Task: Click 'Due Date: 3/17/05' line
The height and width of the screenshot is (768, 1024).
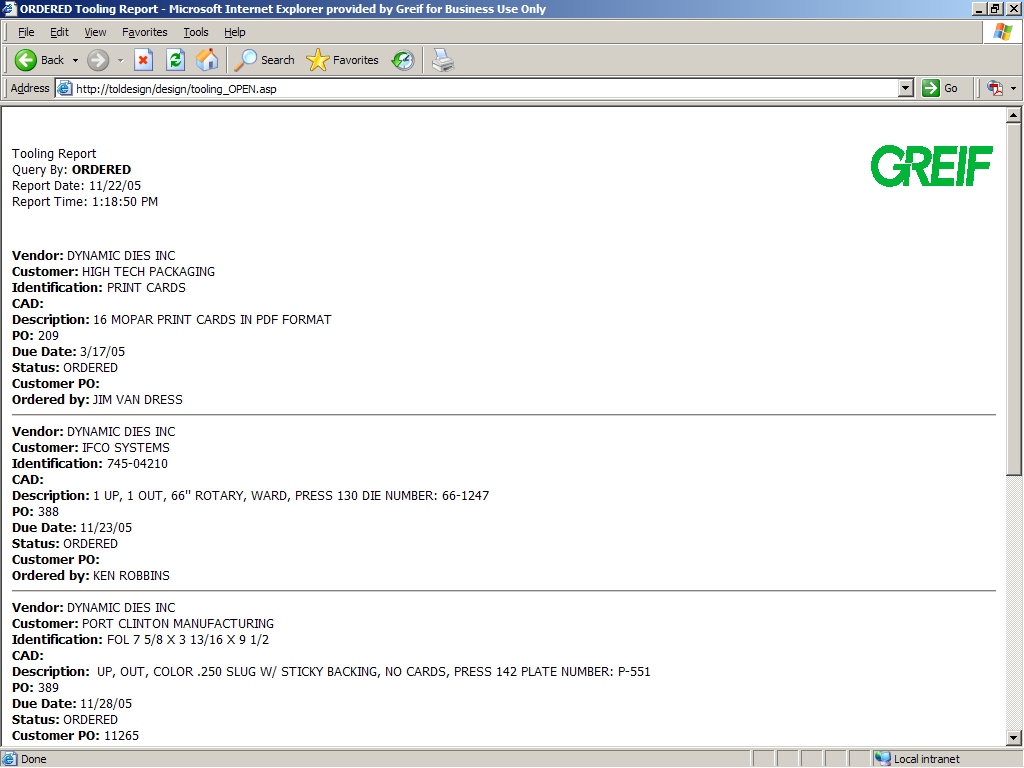Action: pos(69,351)
